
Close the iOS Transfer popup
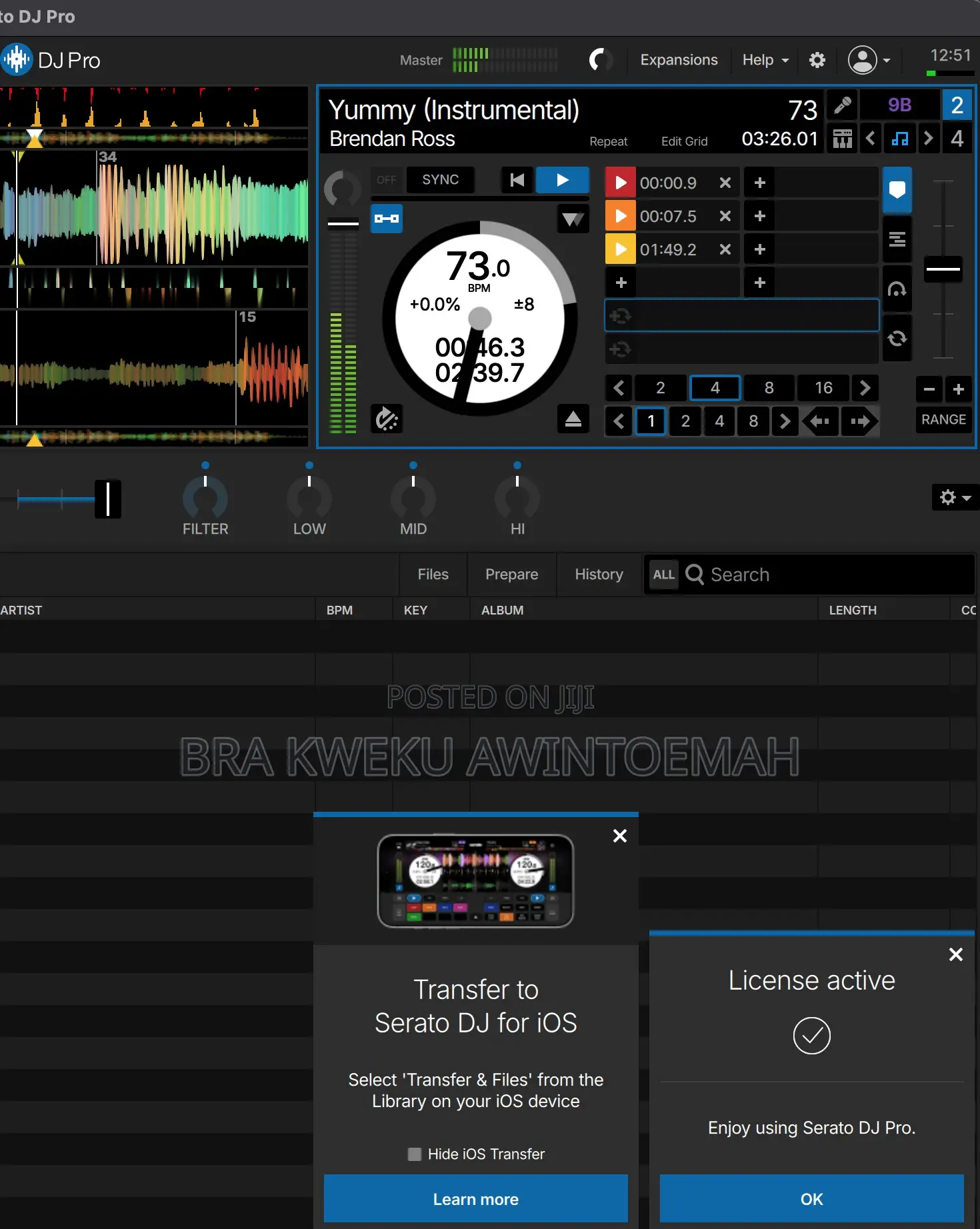(x=620, y=836)
